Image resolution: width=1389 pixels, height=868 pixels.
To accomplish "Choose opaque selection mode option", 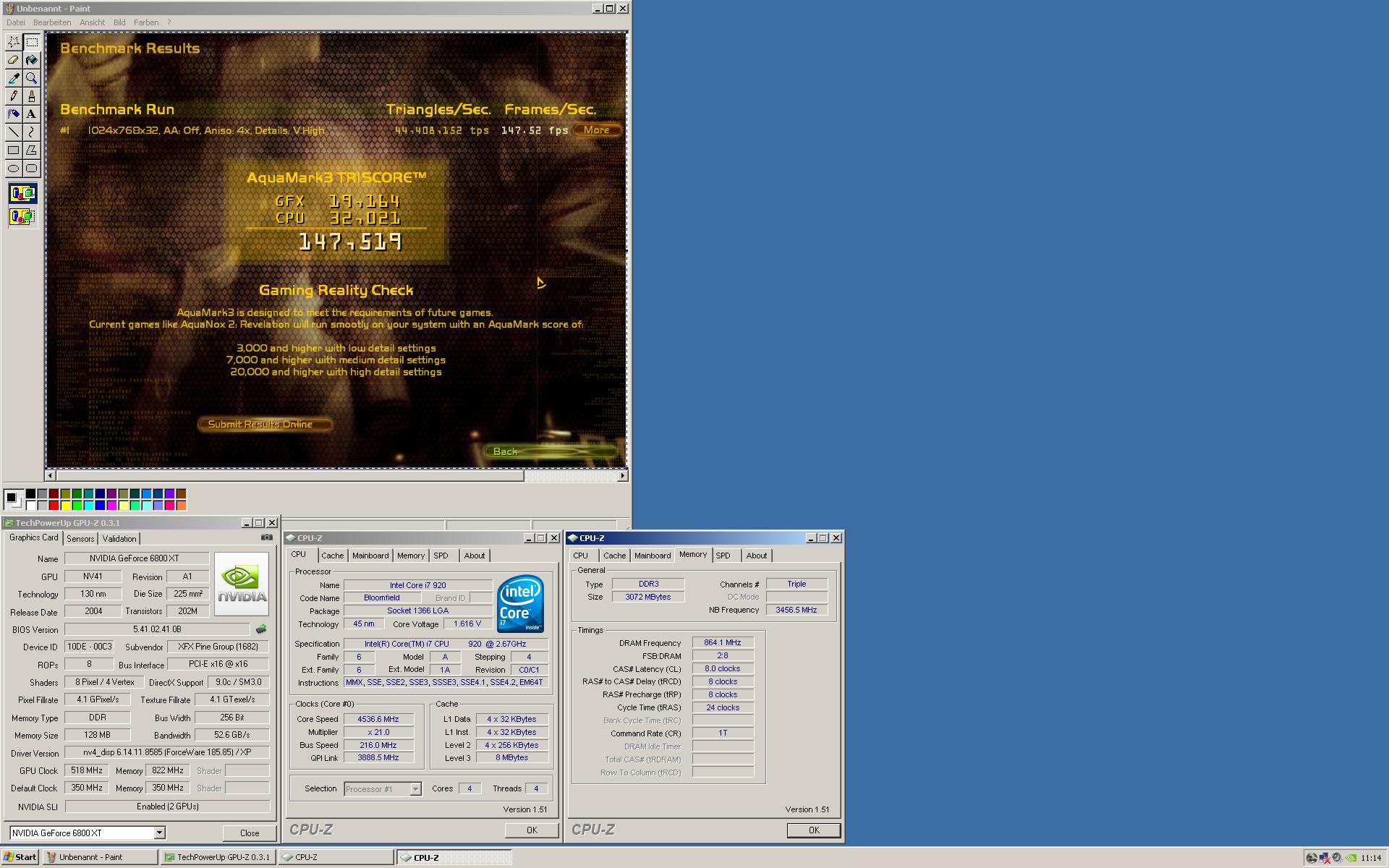I will pyautogui.click(x=22, y=193).
